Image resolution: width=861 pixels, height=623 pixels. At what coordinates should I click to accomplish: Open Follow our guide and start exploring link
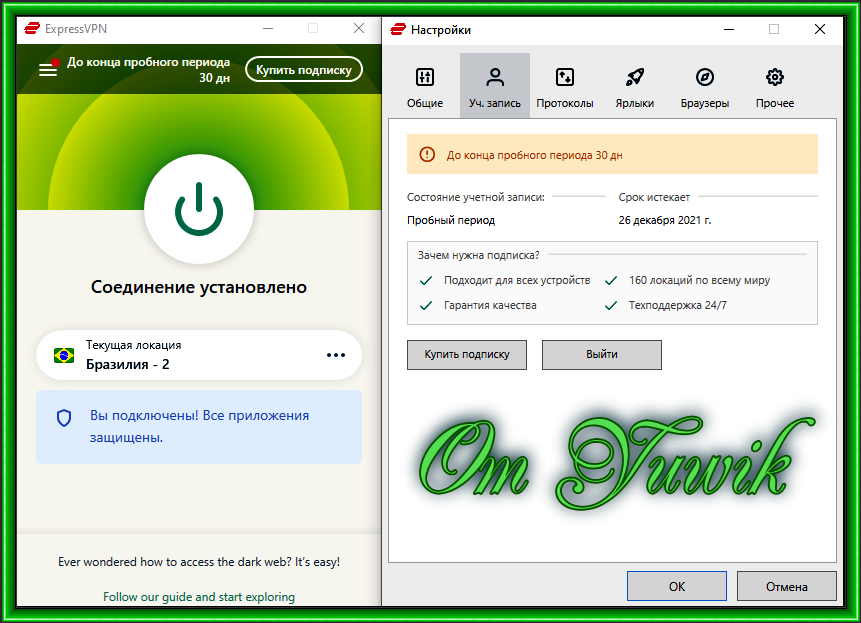tap(199, 597)
